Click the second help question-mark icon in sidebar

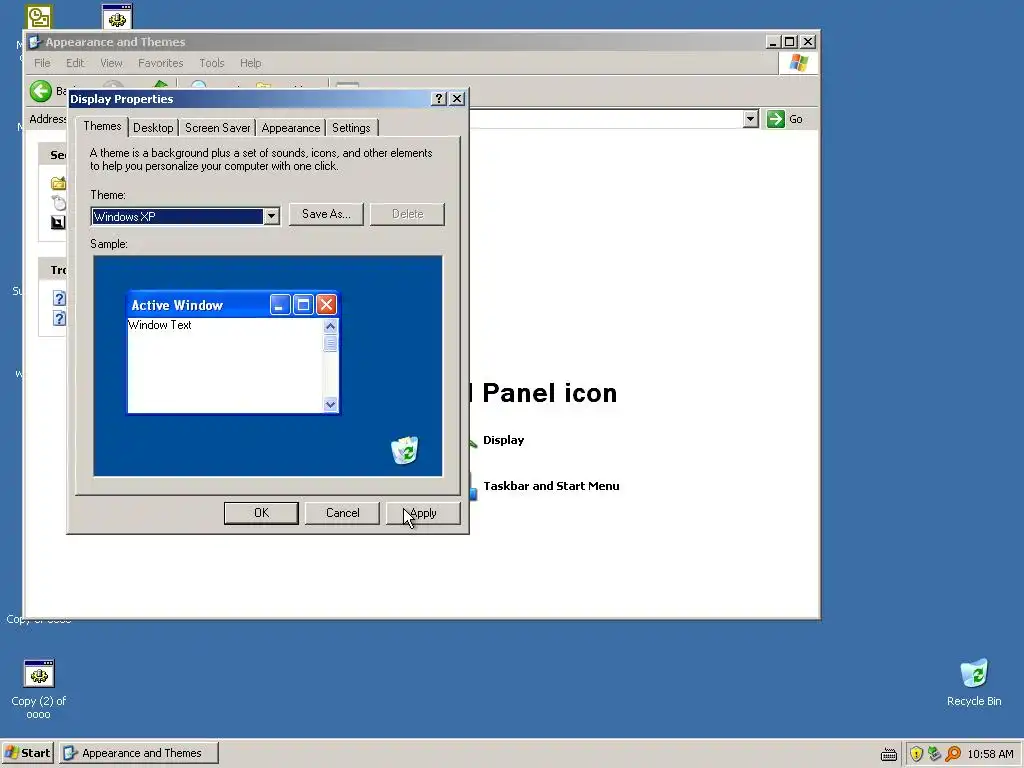(x=59, y=317)
